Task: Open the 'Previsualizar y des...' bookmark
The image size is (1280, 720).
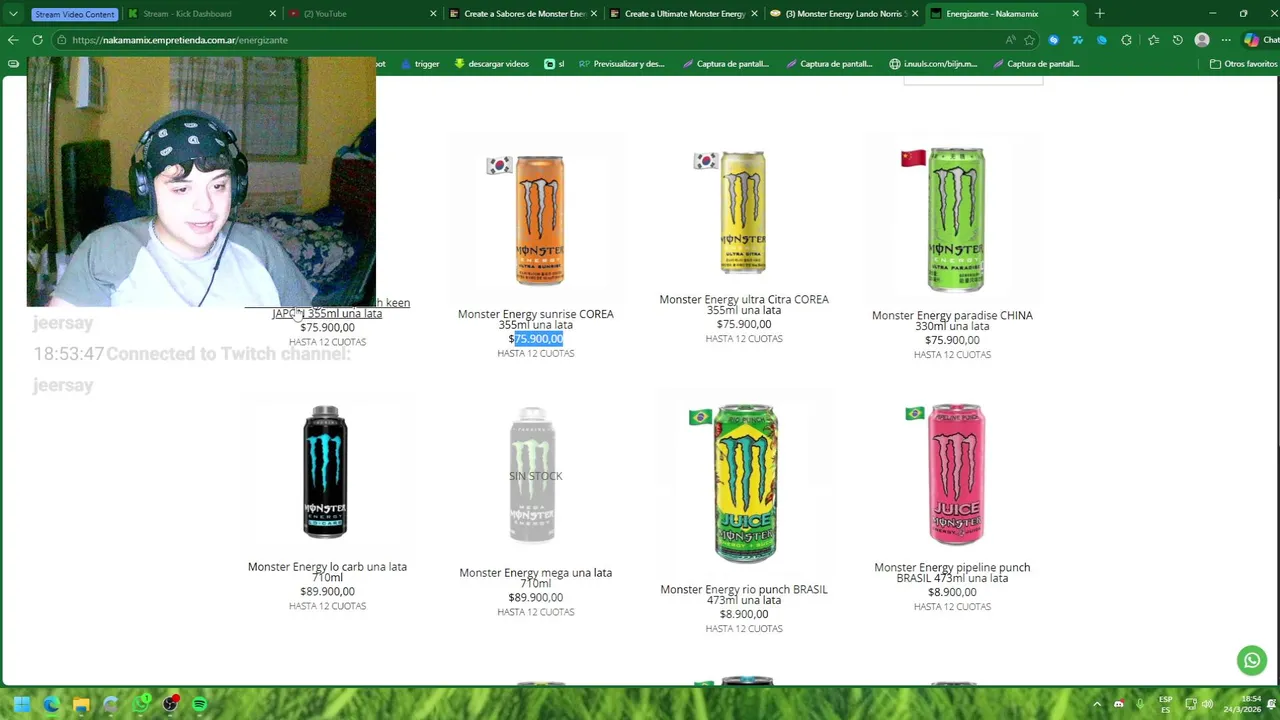Action: coord(621,64)
